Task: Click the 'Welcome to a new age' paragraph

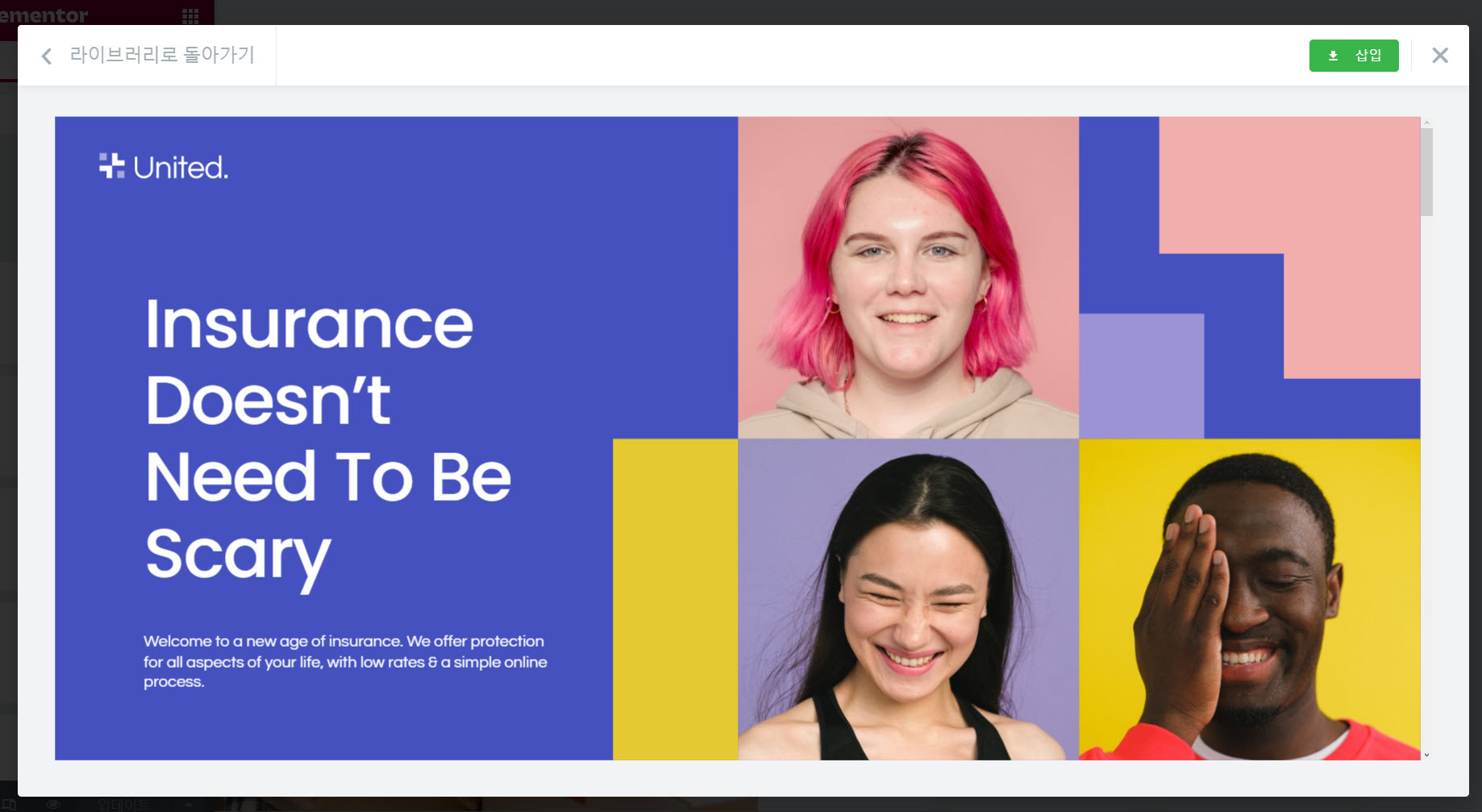Action: [345, 661]
